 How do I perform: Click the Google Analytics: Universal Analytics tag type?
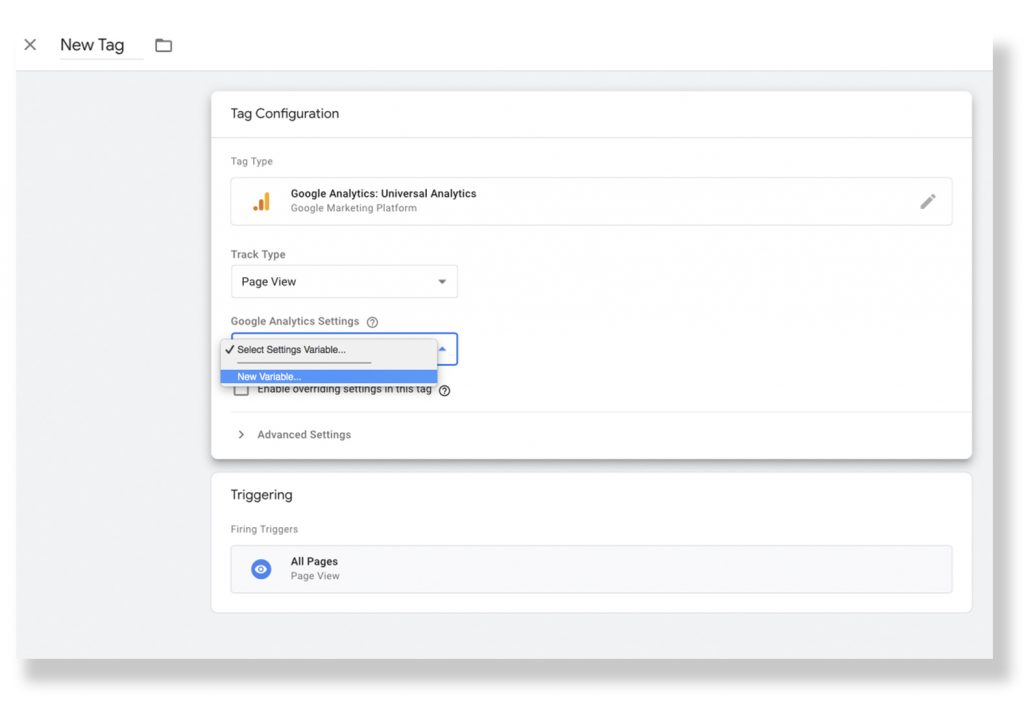point(591,201)
